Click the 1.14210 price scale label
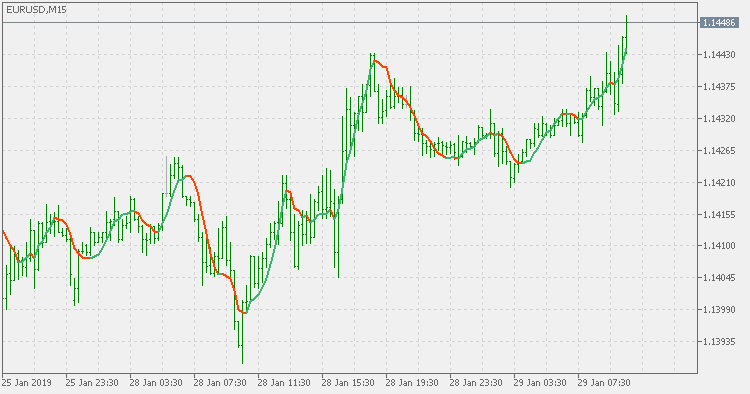750x394 pixels. tap(719, 182)
